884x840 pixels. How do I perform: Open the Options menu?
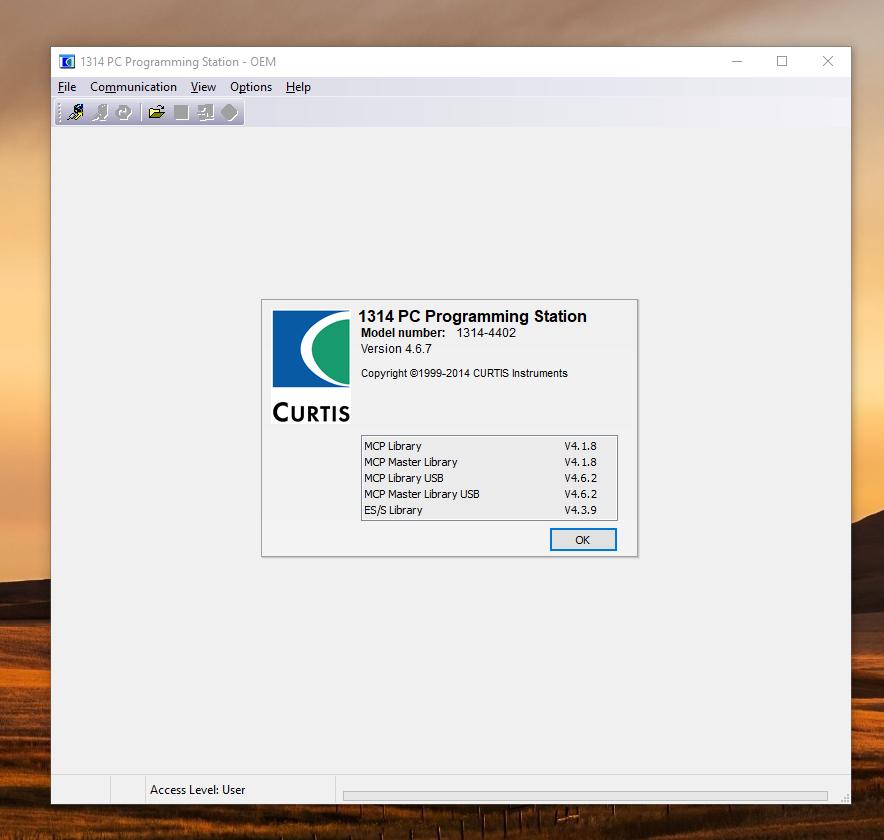point(251,87)
